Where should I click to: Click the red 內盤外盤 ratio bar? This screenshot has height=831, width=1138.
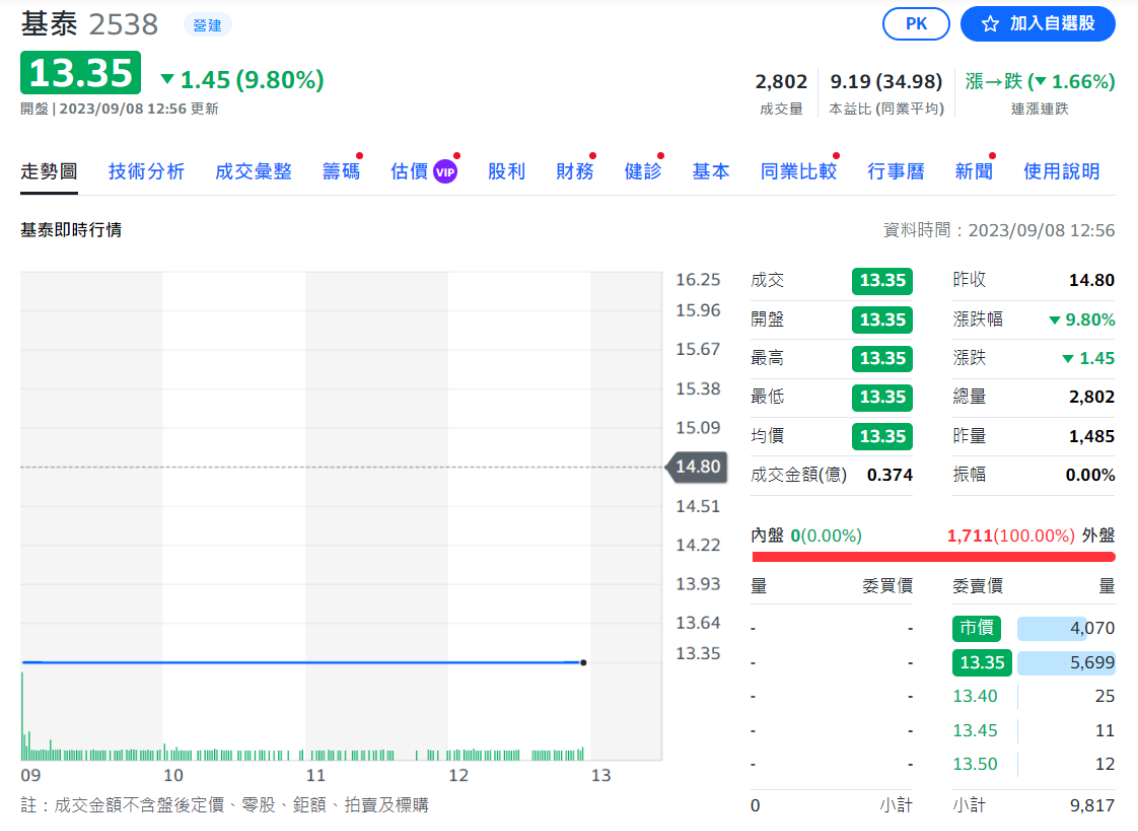[932, 557]
